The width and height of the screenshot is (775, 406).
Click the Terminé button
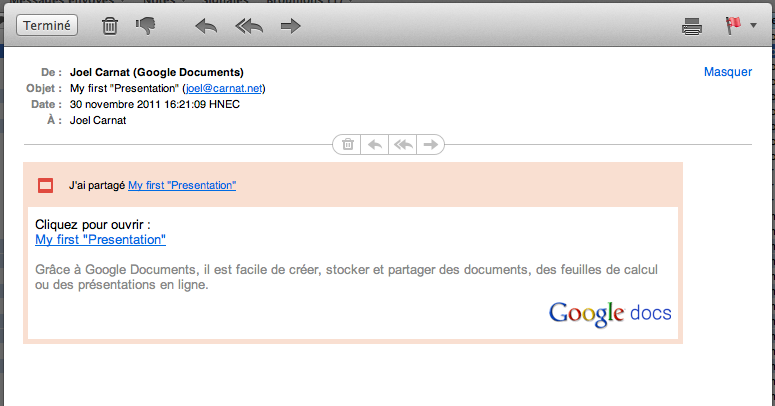tap(47, 25)
